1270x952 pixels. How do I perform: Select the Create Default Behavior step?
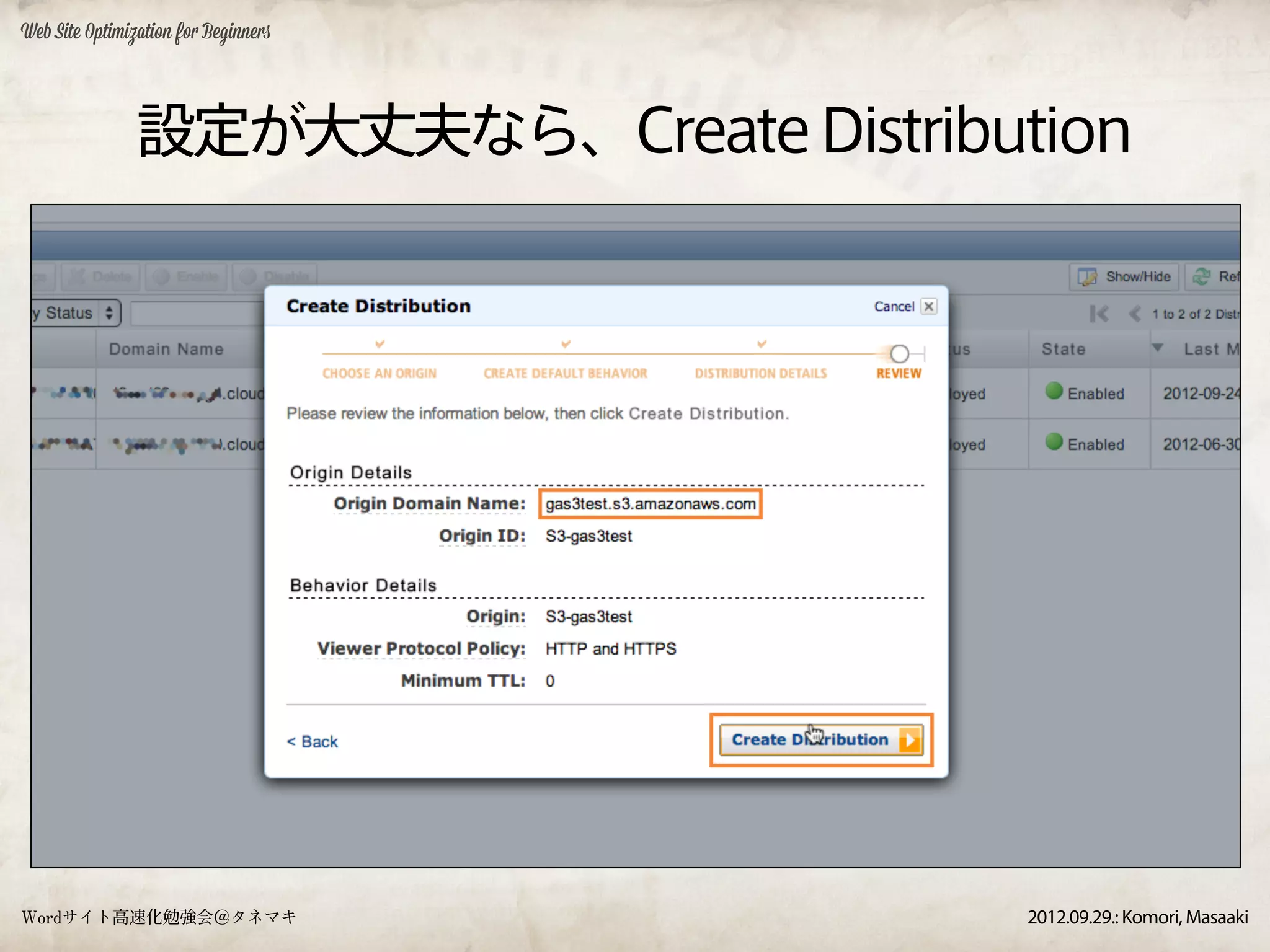click(566, 373)
